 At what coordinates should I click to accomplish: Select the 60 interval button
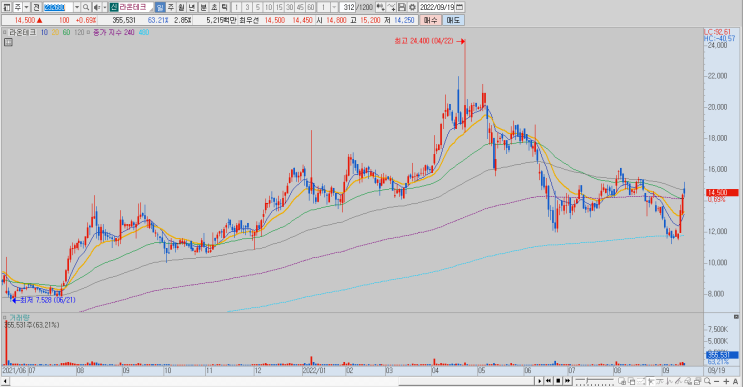pos(311,7)
